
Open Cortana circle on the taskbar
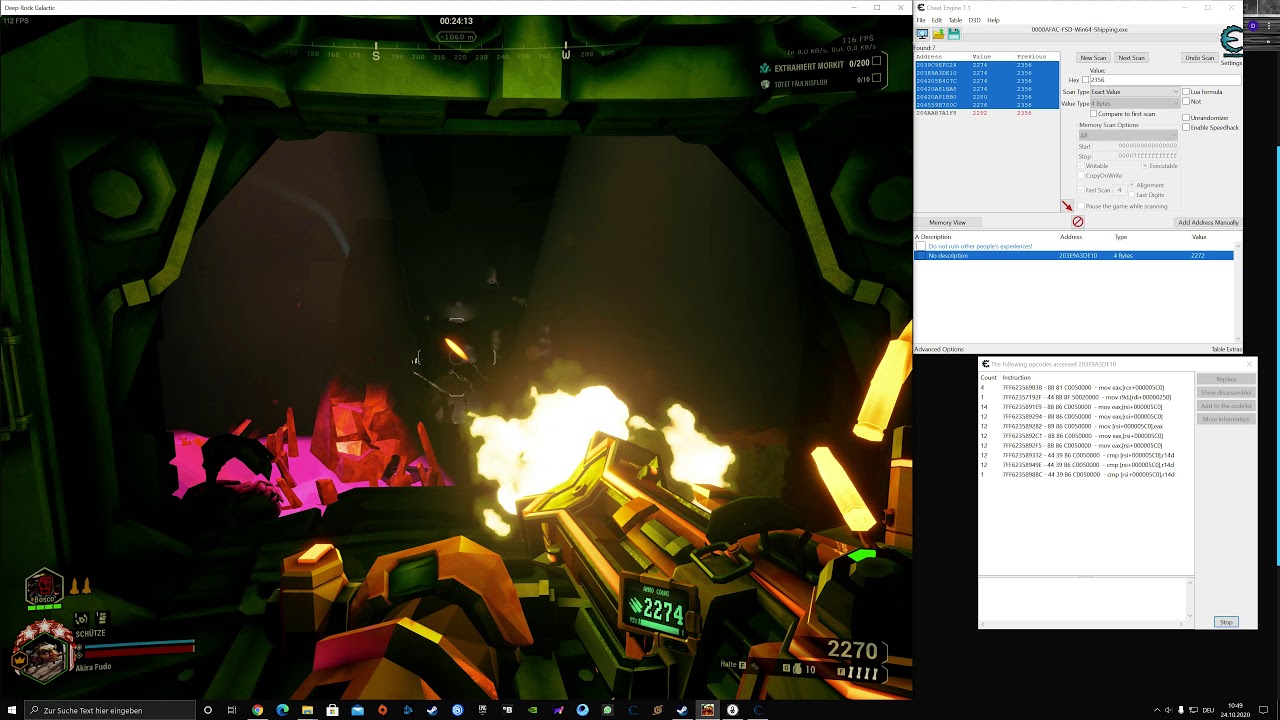[x=208, y=710]
